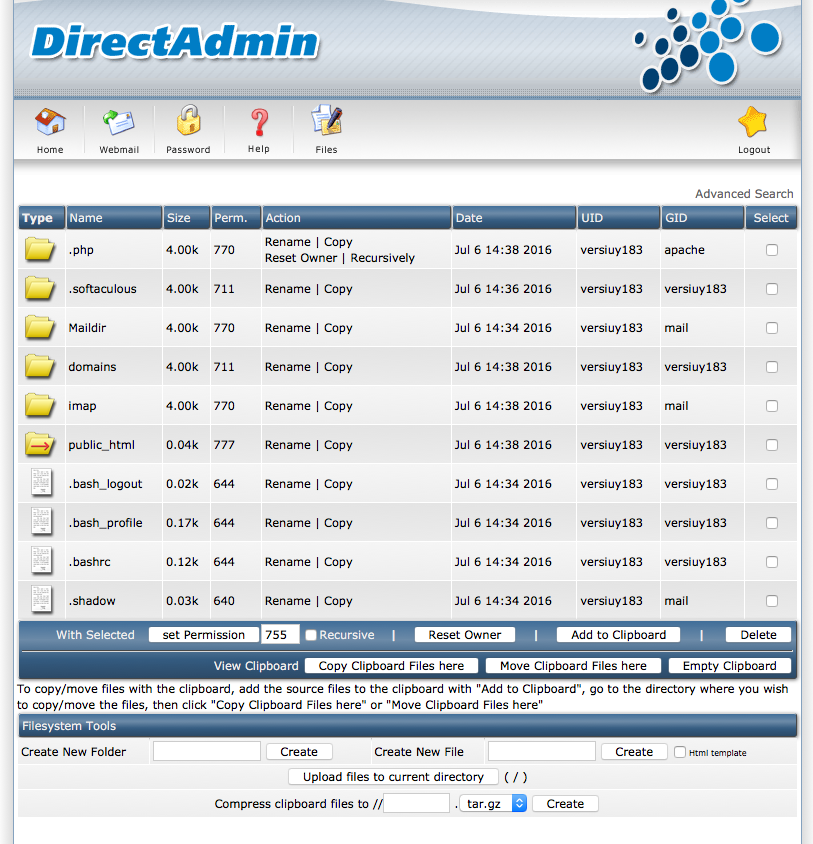Click the .bashrc file icon
Viewport: 813px width, 844px height.
[41, 560]
